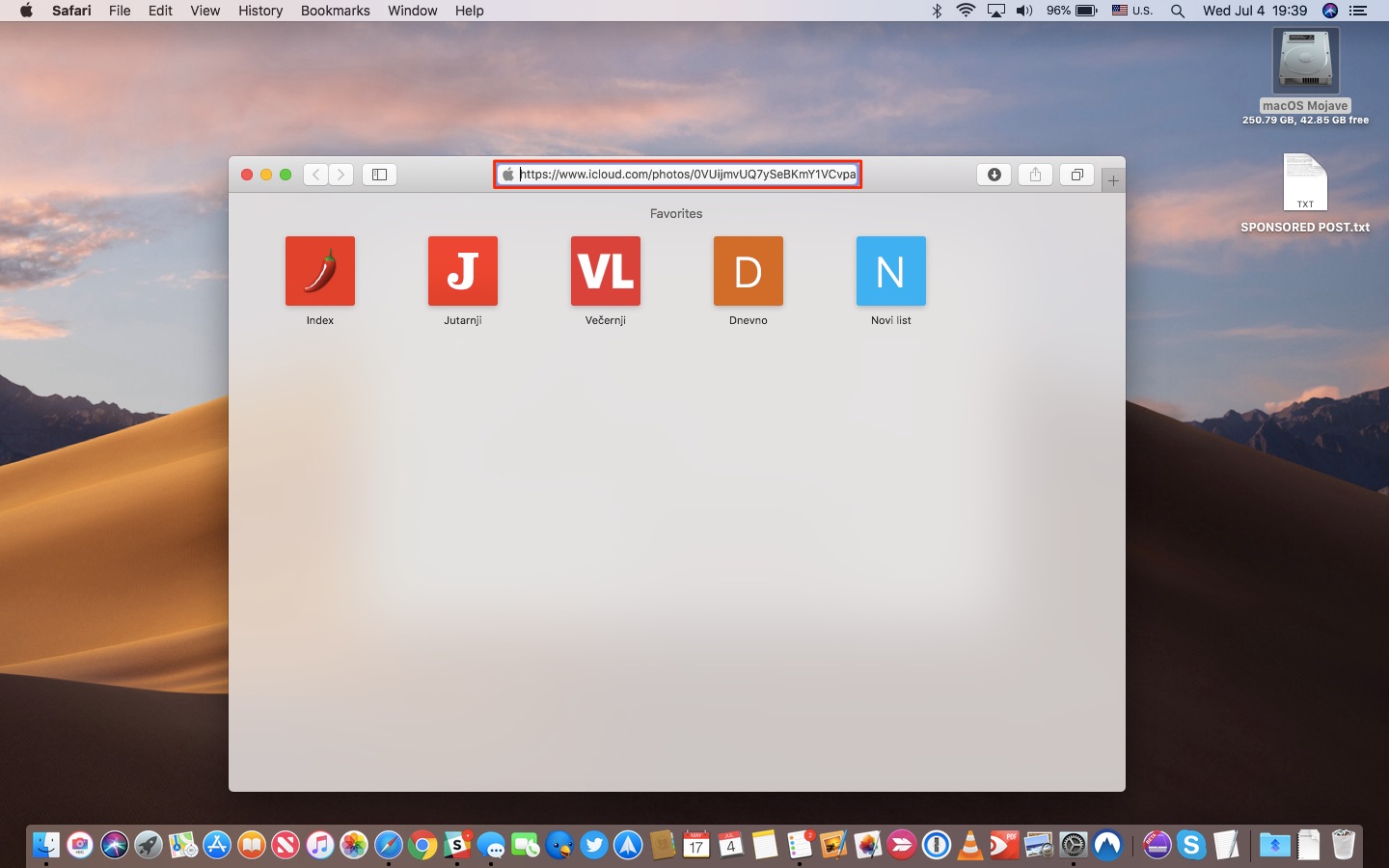Open the AirPlay display menu
Screen dimensions: 1389x868
tap(995, 11)
